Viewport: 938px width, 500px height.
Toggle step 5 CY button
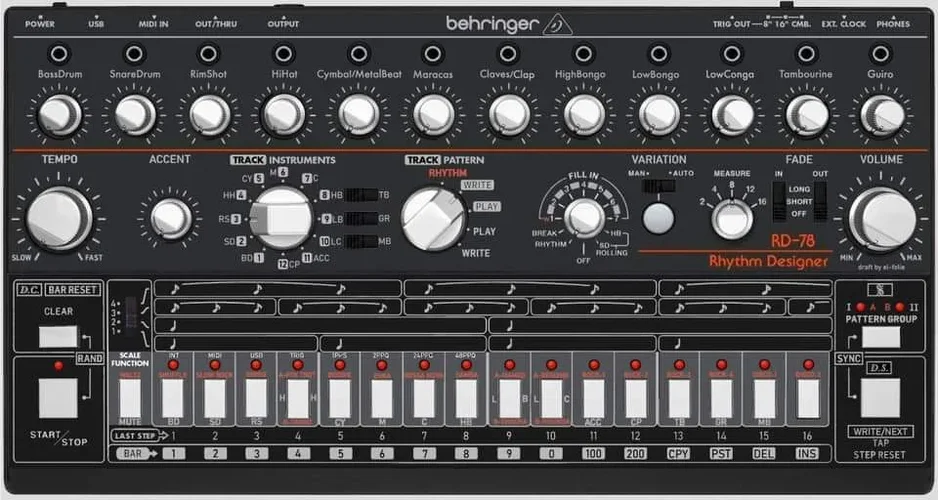pyautogui.click(x=340, y=398)
